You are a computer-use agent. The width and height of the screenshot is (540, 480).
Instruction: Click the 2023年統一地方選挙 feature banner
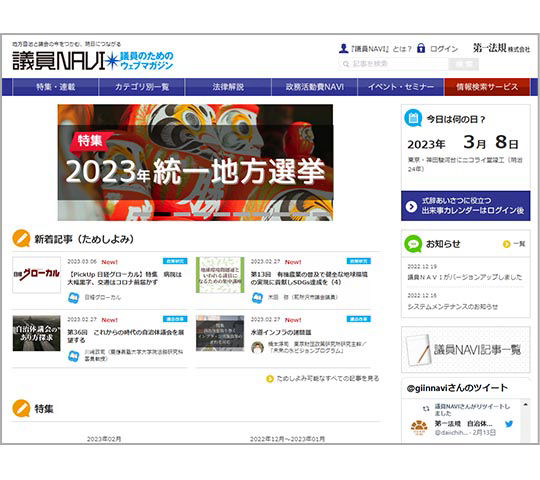pos(195,163)
